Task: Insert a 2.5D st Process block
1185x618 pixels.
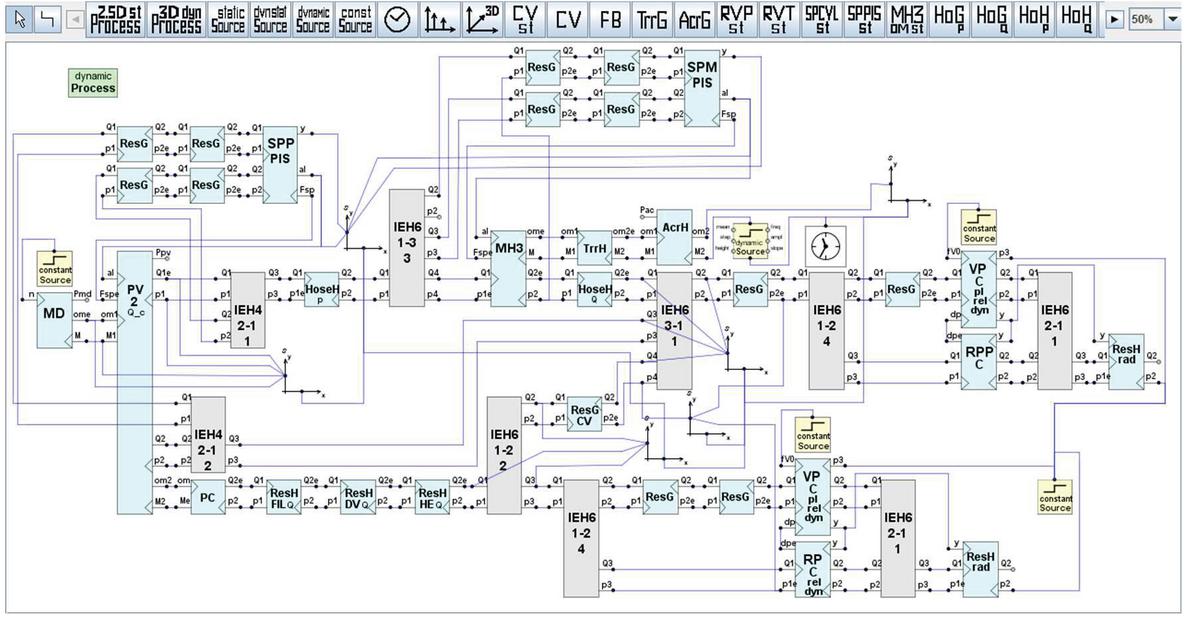Action: click(x=115, y=20)
